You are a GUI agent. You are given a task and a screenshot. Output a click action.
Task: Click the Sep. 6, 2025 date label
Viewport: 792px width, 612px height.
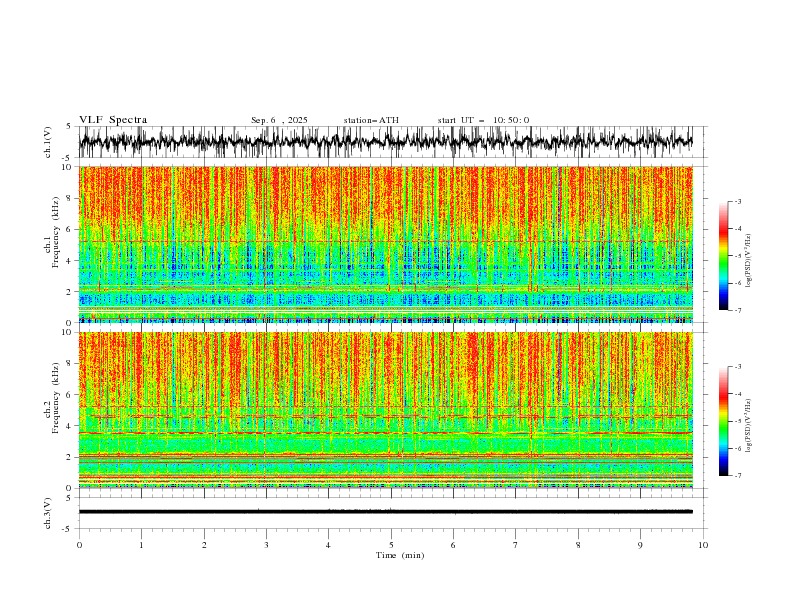pyautogui.click(x=279, y=120)
